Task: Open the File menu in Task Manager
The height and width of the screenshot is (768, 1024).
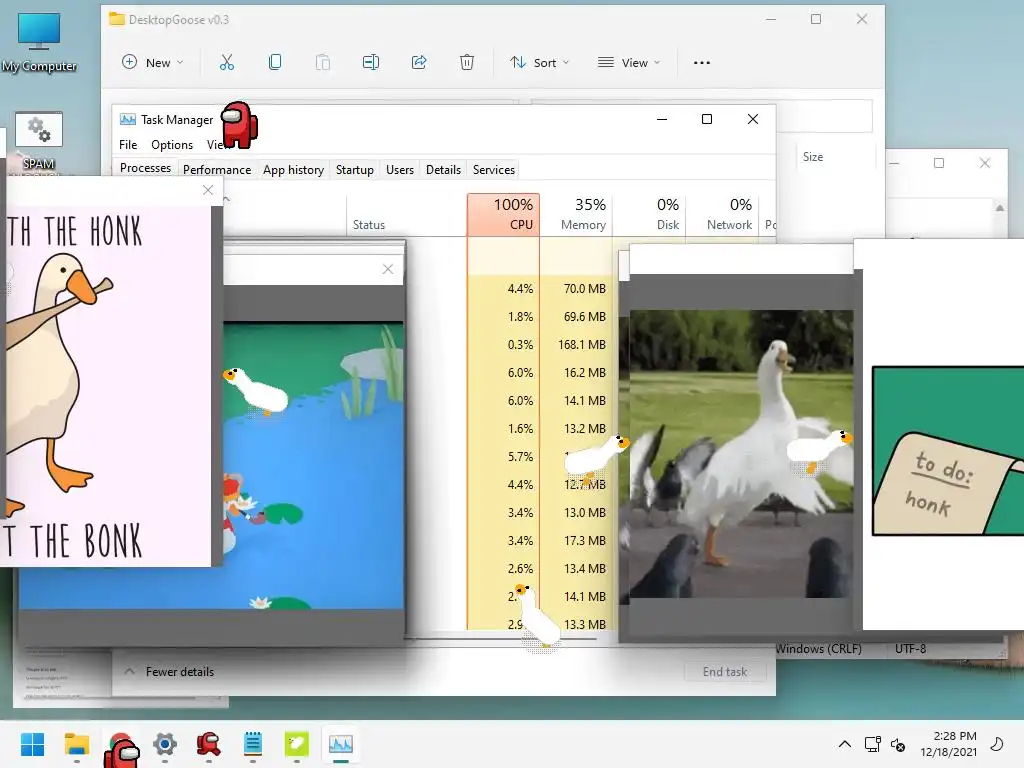Action: (128, 145)
